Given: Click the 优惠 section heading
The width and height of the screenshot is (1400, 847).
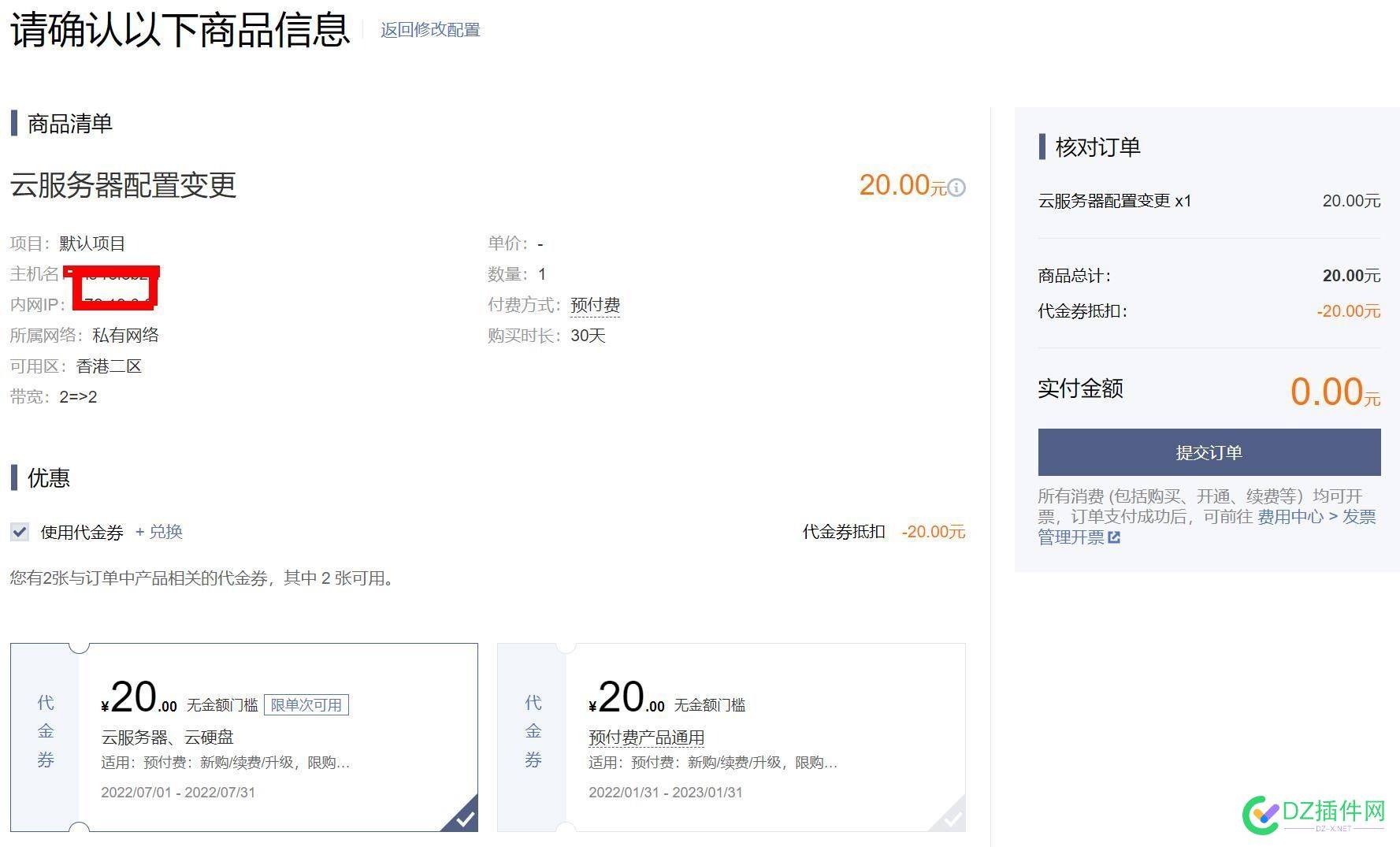Looking at the screenshot, I should 49,478.
